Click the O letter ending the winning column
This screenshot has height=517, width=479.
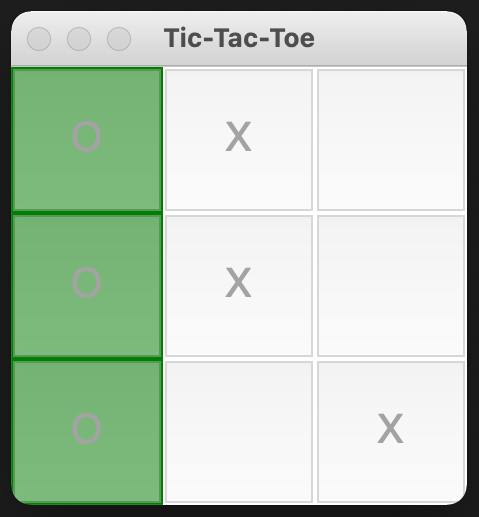tap(87, 429)
